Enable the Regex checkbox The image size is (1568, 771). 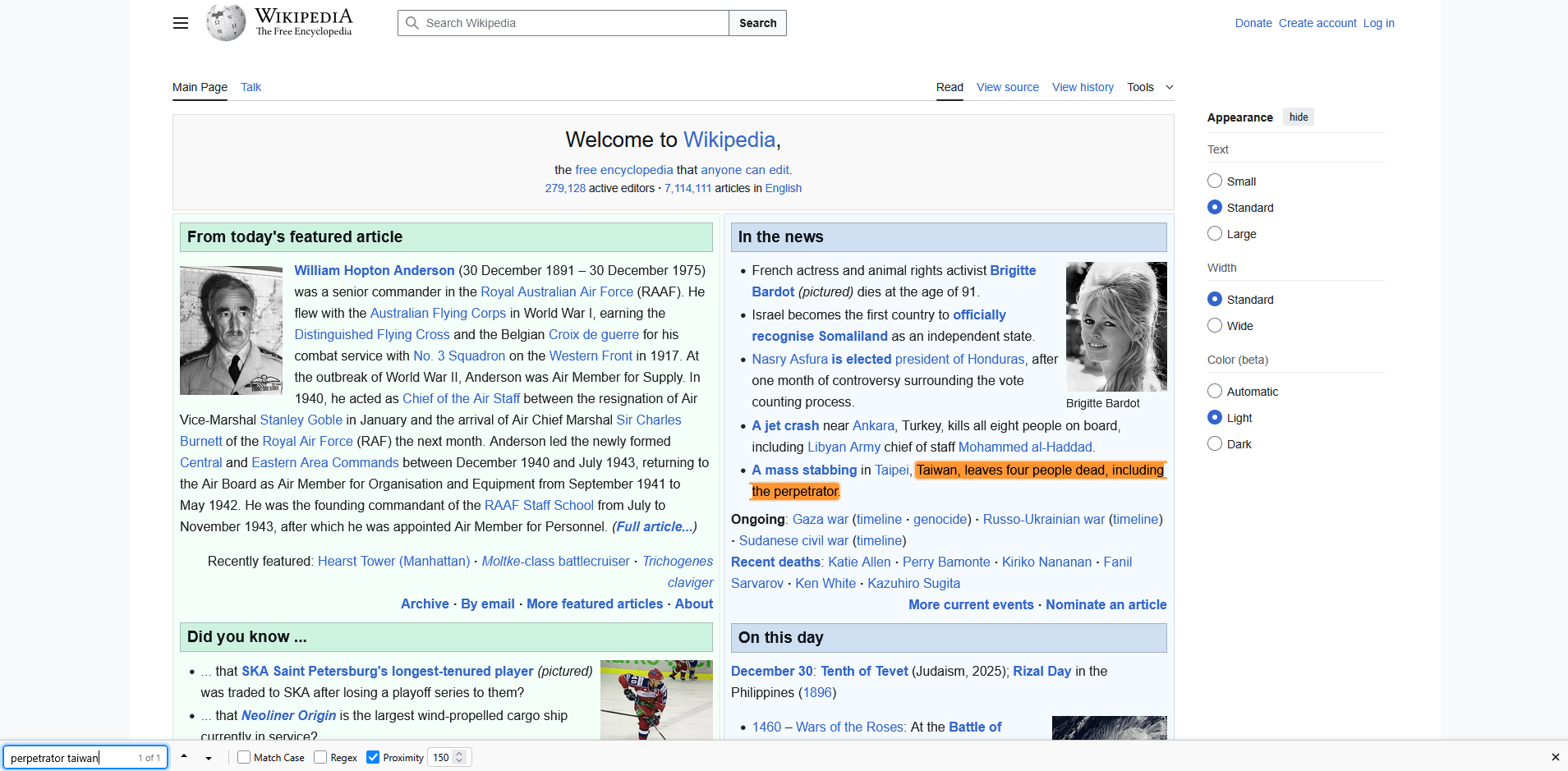(x=320, y=757)
